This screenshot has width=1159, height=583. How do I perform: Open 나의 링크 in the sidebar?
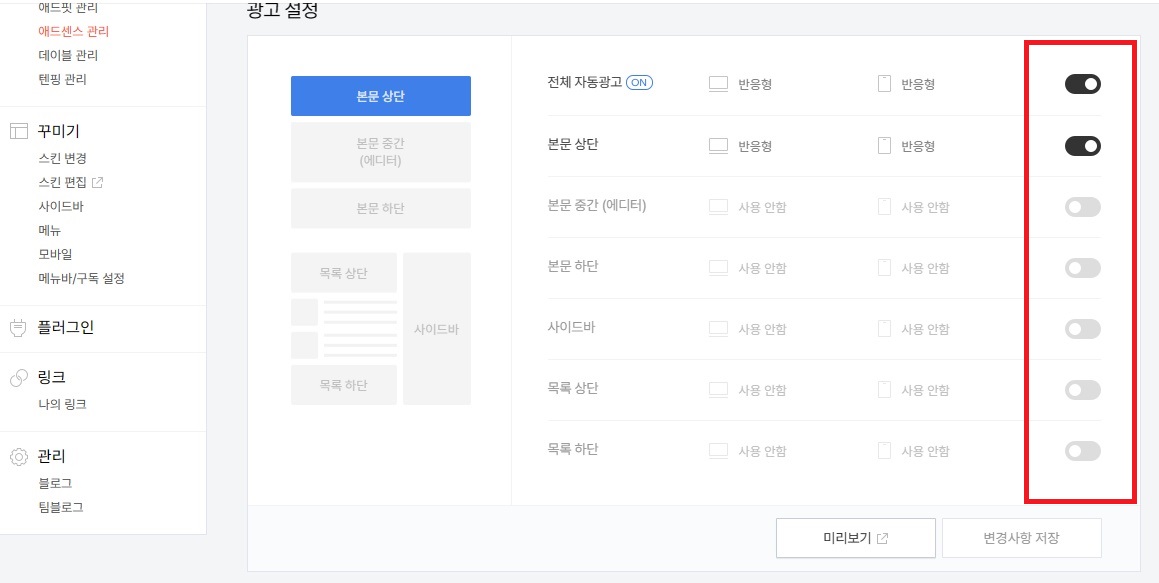[x=62, y=404]
